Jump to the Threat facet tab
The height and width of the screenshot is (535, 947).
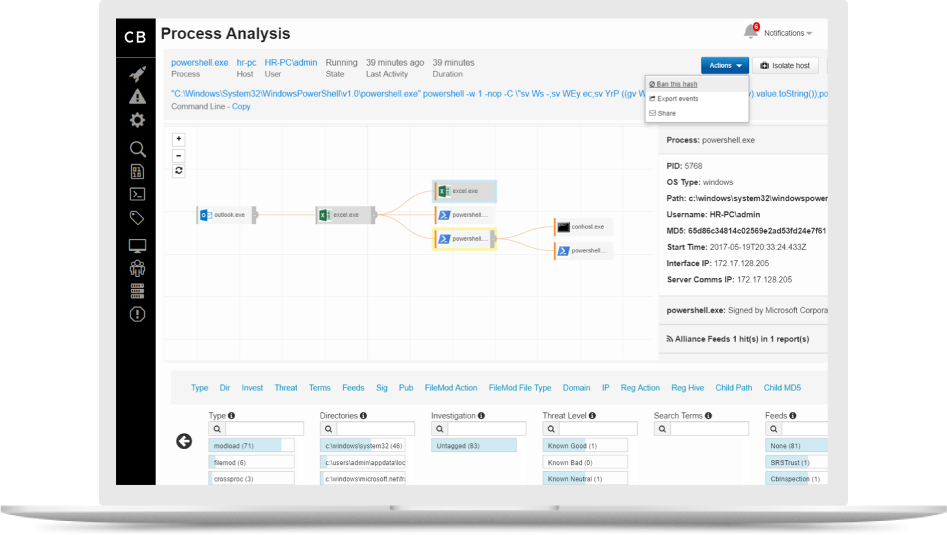(286, 388)
